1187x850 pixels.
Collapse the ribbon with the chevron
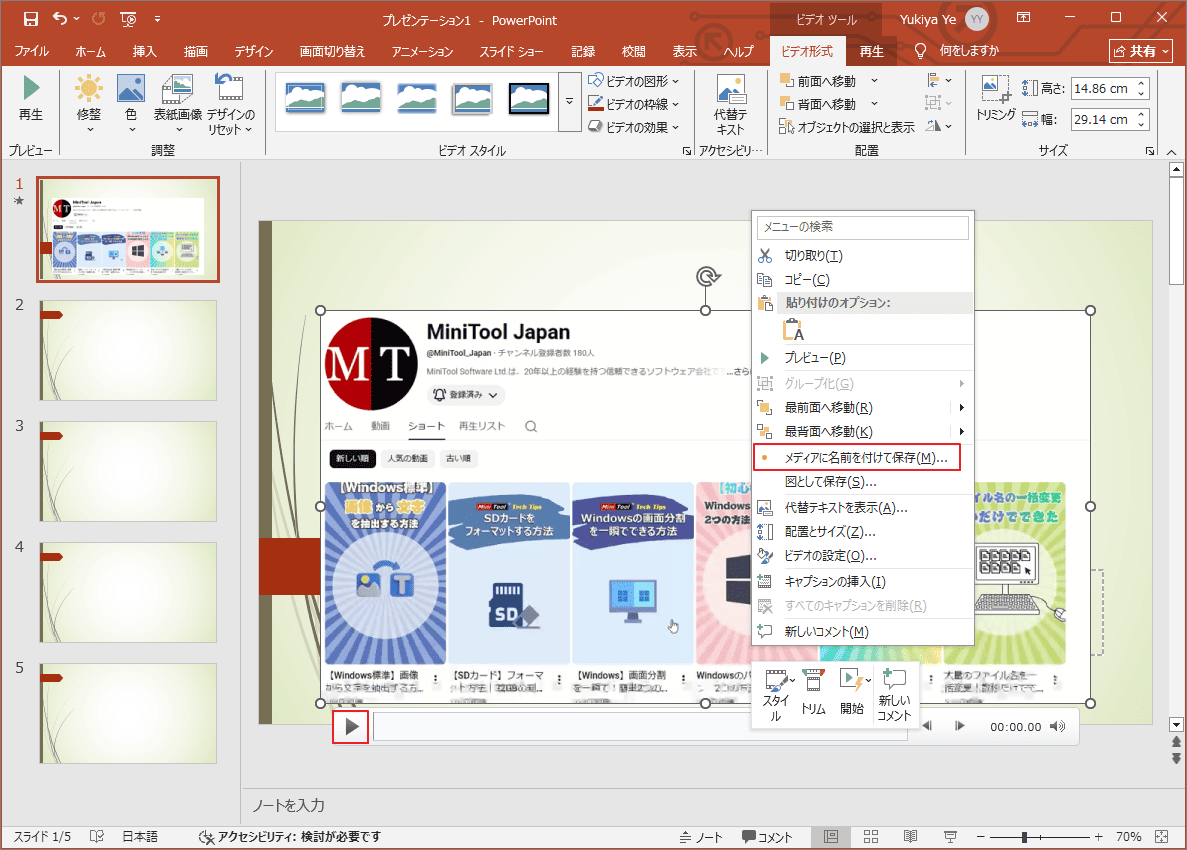coord(1171,152)
